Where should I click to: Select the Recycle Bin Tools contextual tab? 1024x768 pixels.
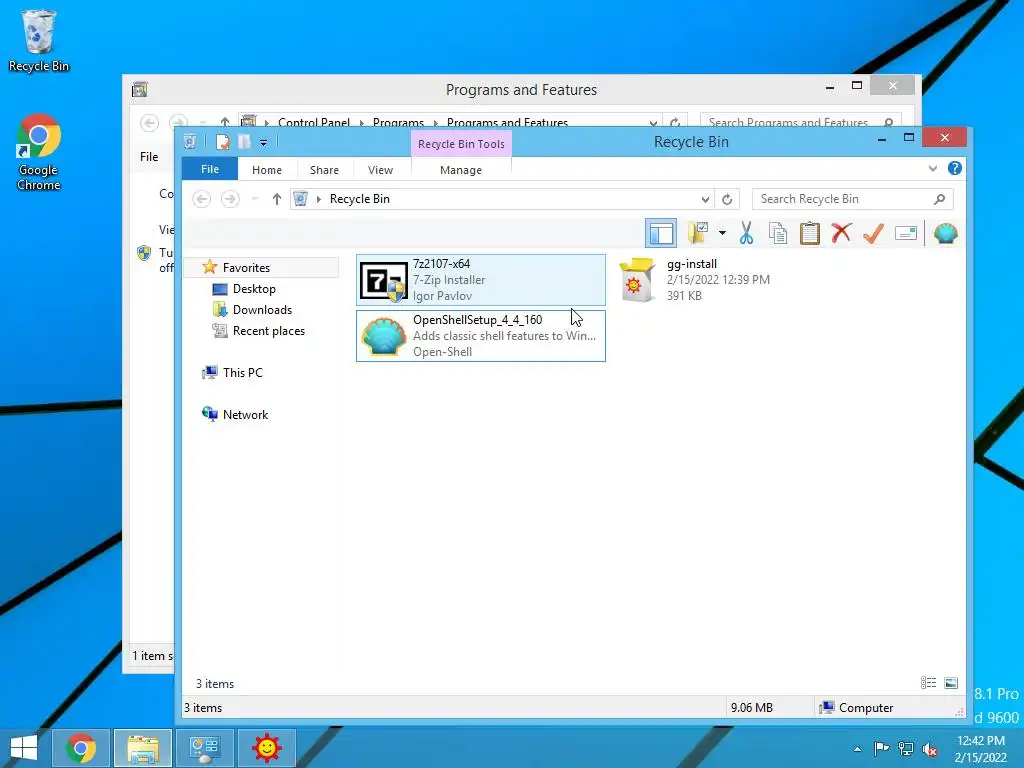pyautogui.click(x=461, y=144)
